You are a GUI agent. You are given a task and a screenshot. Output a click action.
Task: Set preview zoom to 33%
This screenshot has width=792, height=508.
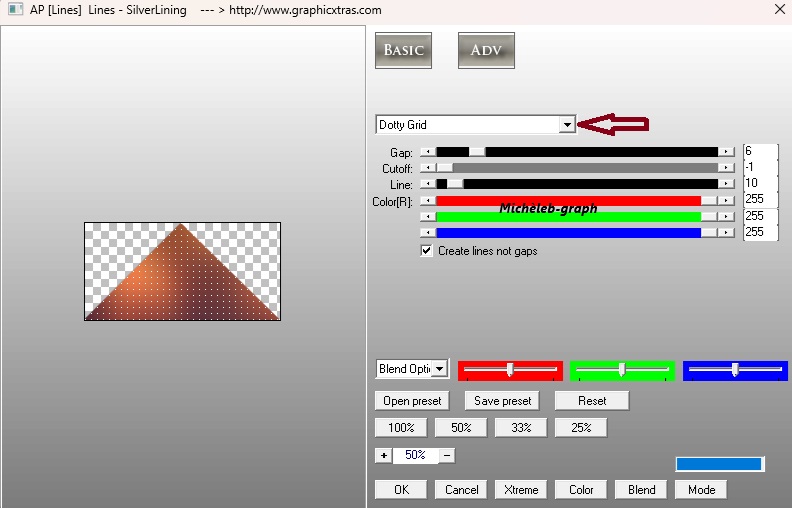click(521, 428)
